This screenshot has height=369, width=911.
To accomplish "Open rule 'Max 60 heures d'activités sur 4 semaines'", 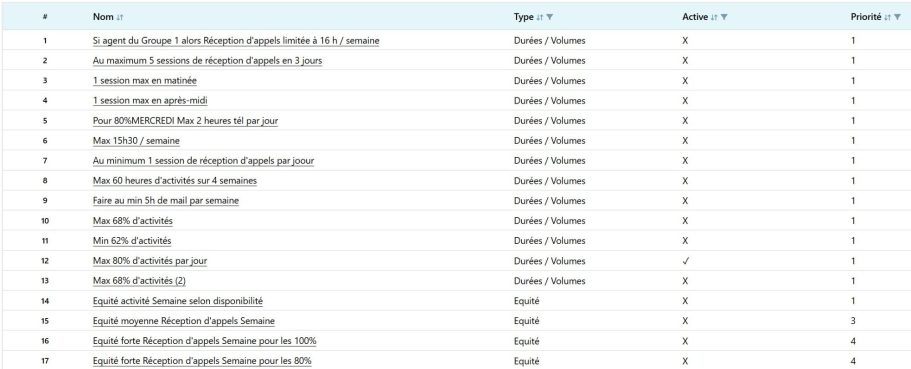I will 175,181.
